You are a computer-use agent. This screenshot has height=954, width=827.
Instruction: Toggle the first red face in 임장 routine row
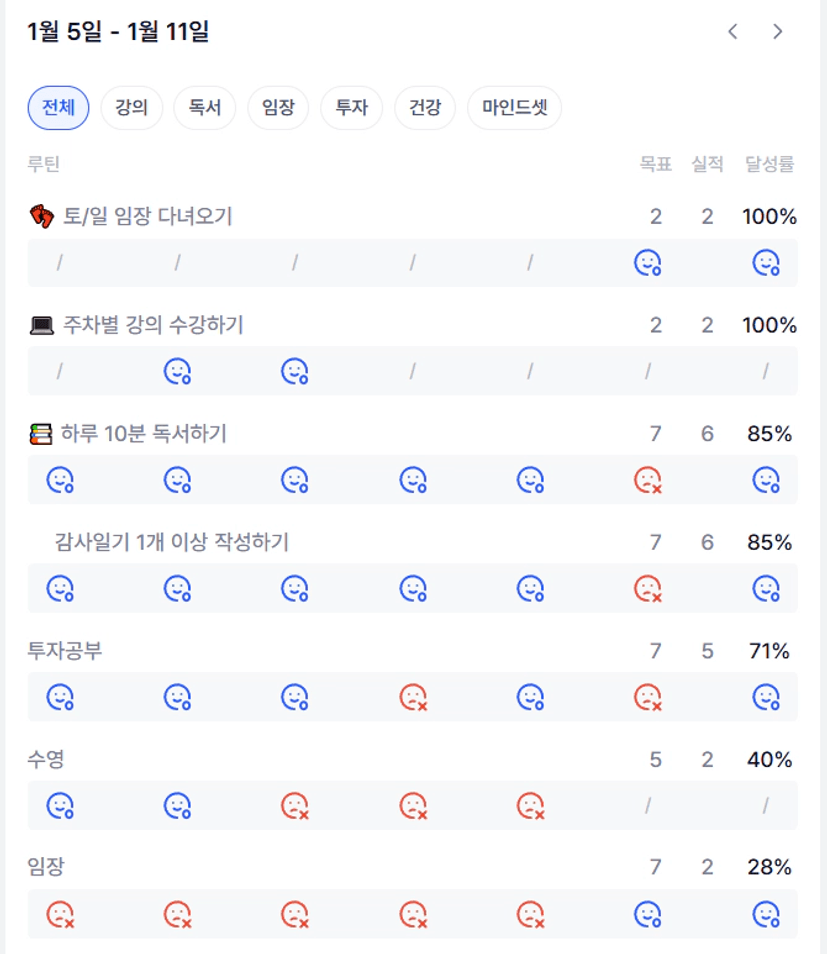coord(60,914)
